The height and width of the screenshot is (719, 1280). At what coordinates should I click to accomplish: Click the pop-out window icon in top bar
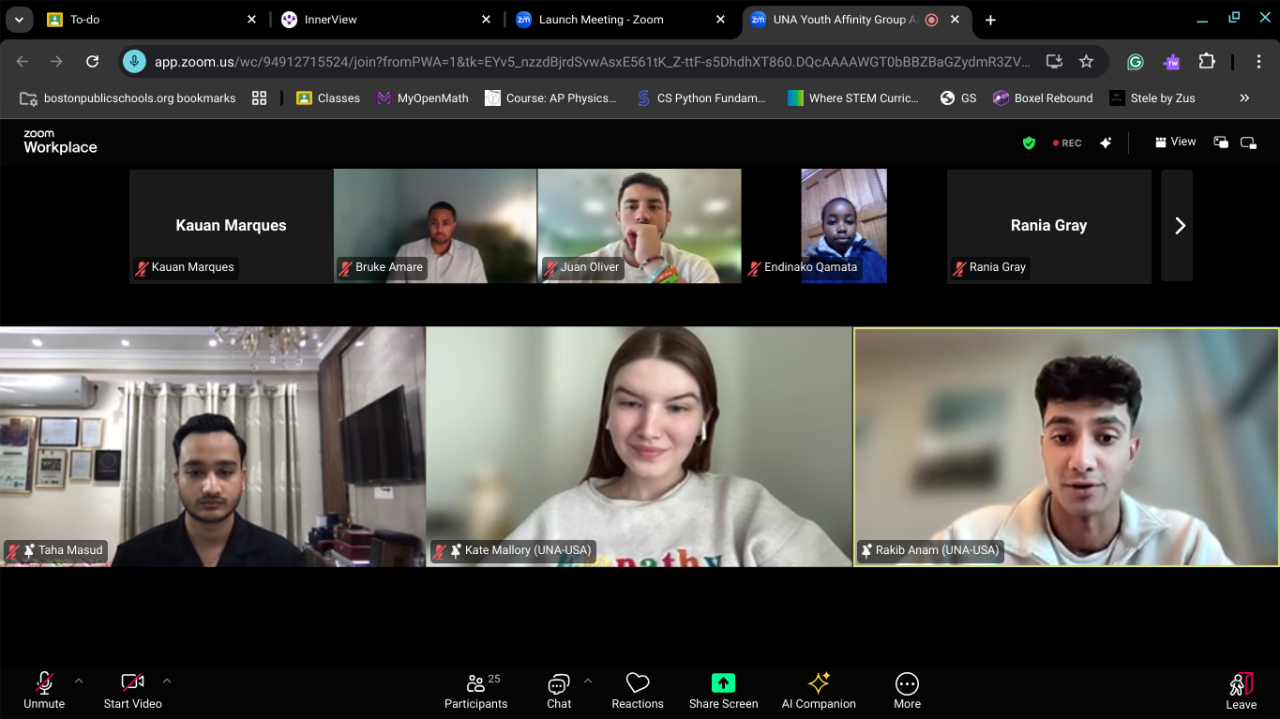1248,142
